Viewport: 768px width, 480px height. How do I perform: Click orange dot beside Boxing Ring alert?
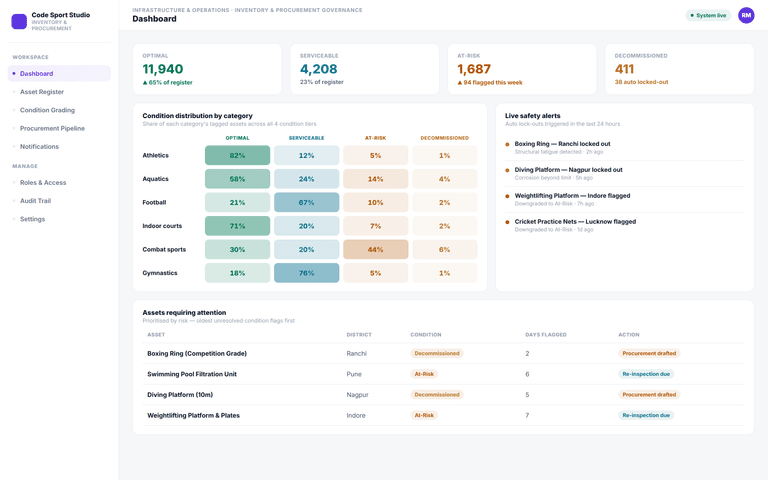click(x=507, y=144)
